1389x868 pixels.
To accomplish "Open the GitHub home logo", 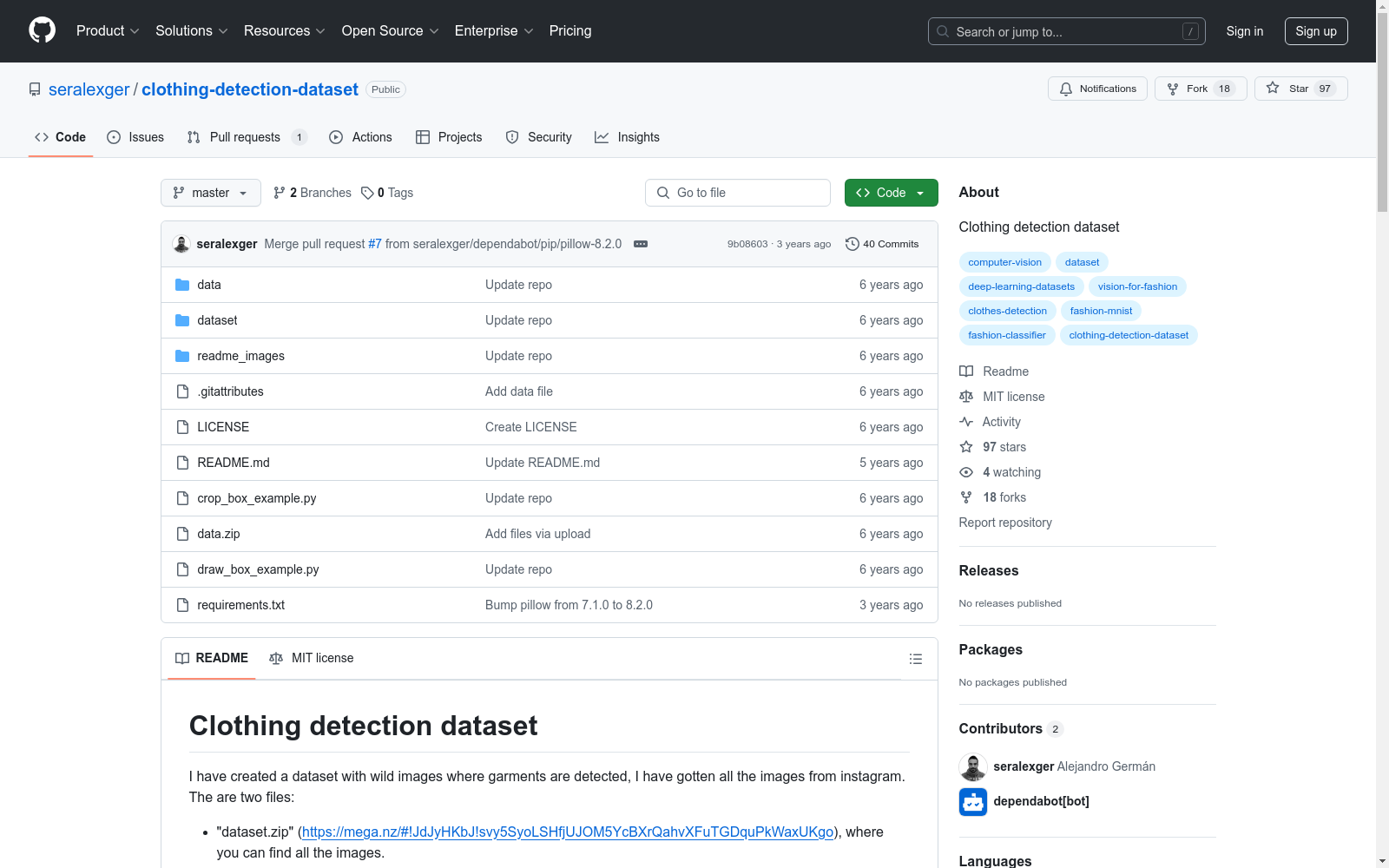I will click(x=42, y=30).
